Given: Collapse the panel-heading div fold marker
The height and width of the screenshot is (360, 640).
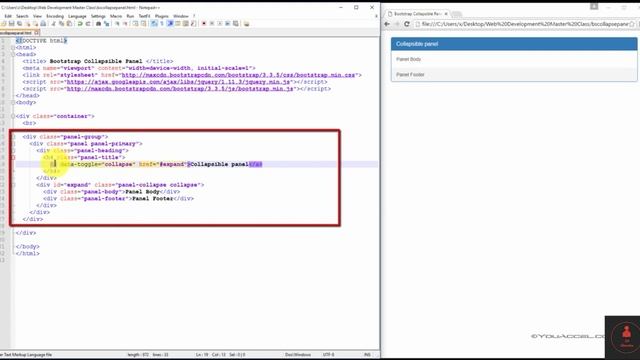Looking at the screenshot, I should pyautogui.click(x=13, y=151).
